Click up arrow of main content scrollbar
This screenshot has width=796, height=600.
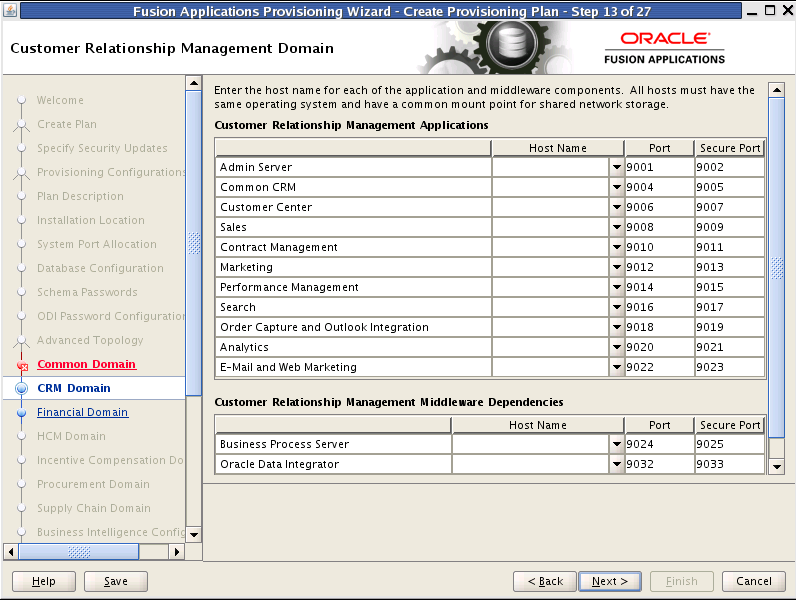point(777,90)
